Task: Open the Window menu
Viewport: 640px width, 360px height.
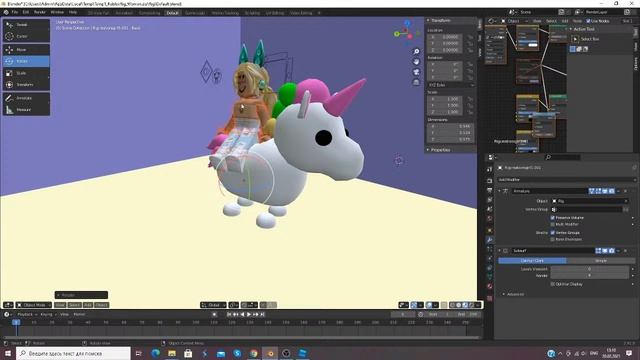Action: [57, 12]
